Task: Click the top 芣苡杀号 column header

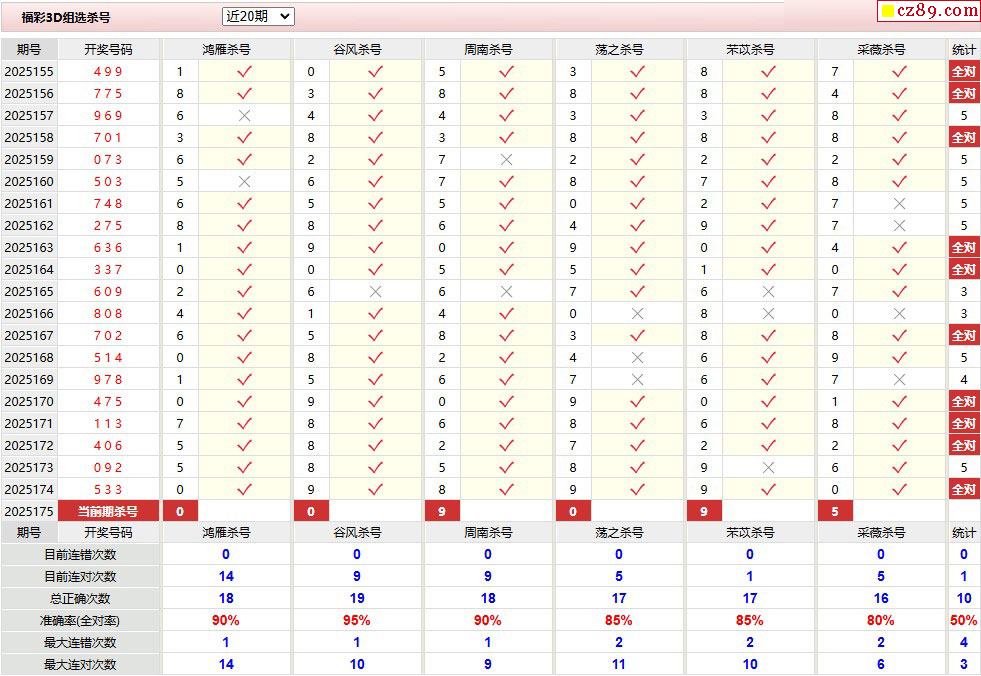Action: pos(750,49)
